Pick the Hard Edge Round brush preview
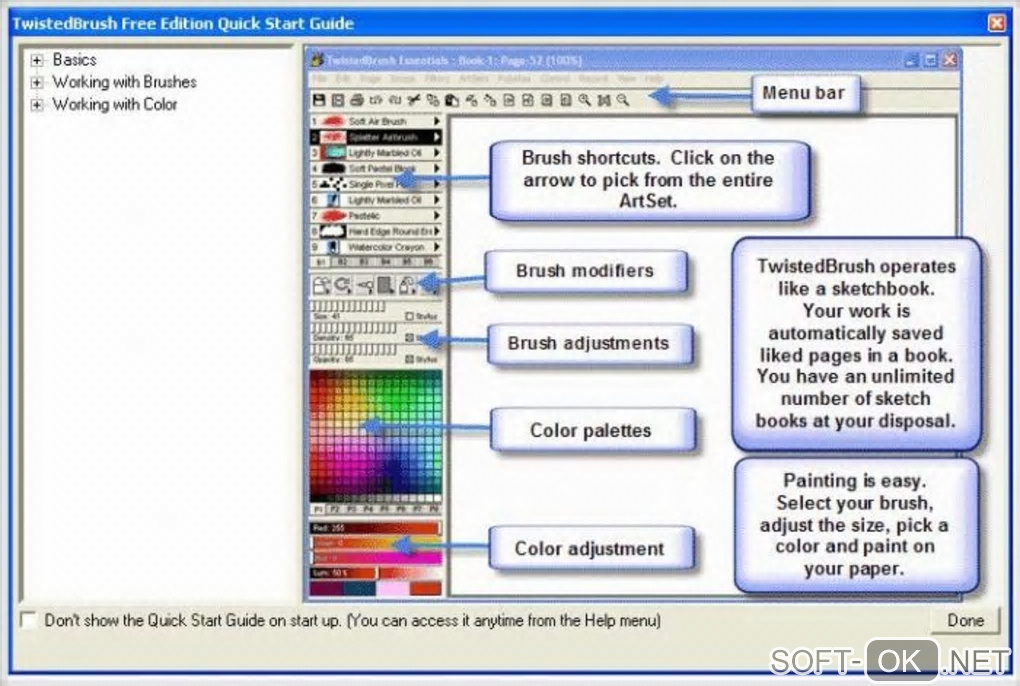1020x686 pixels. coord(333,231)
